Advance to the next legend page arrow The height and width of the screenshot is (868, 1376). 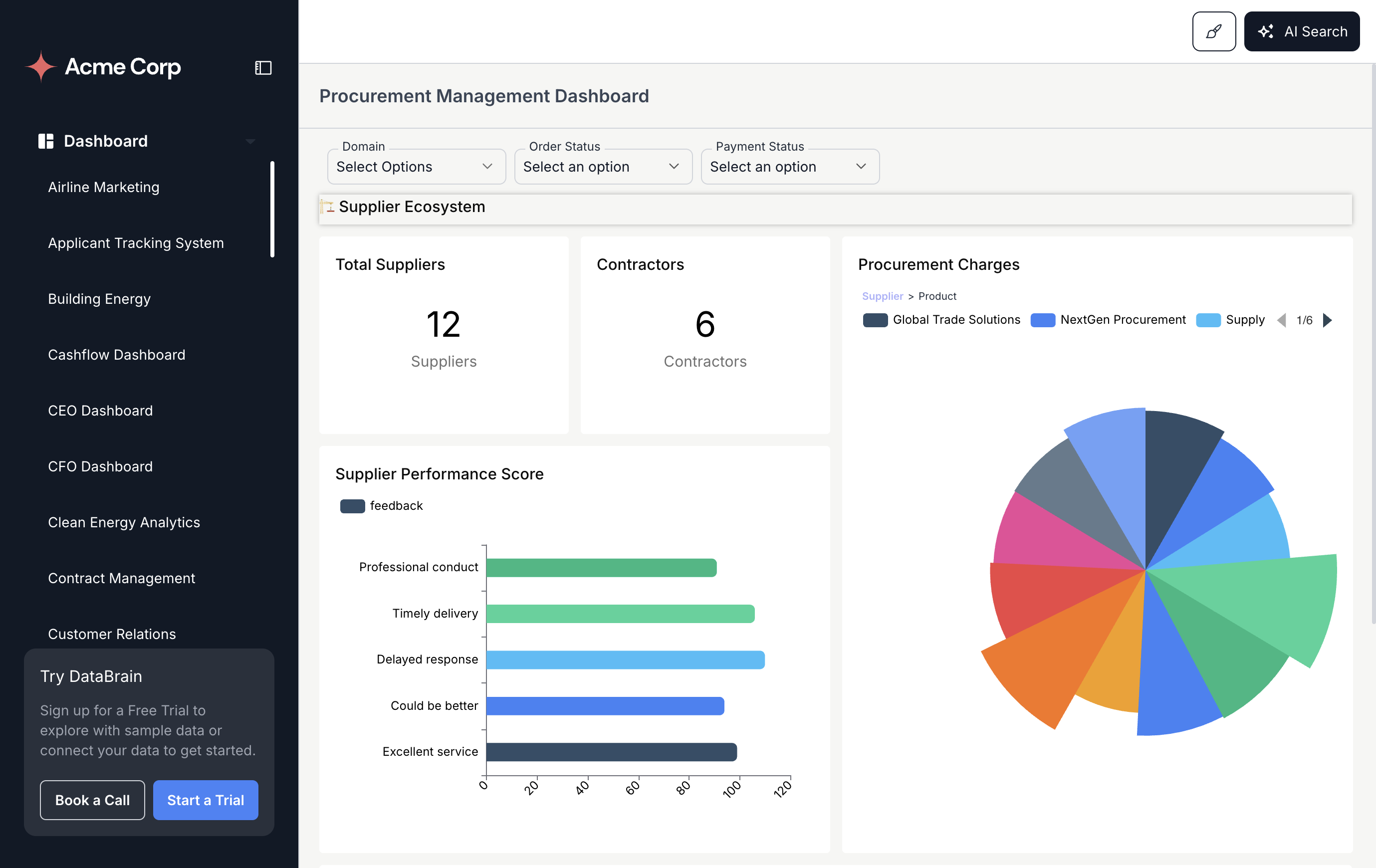coord(1328,320)
